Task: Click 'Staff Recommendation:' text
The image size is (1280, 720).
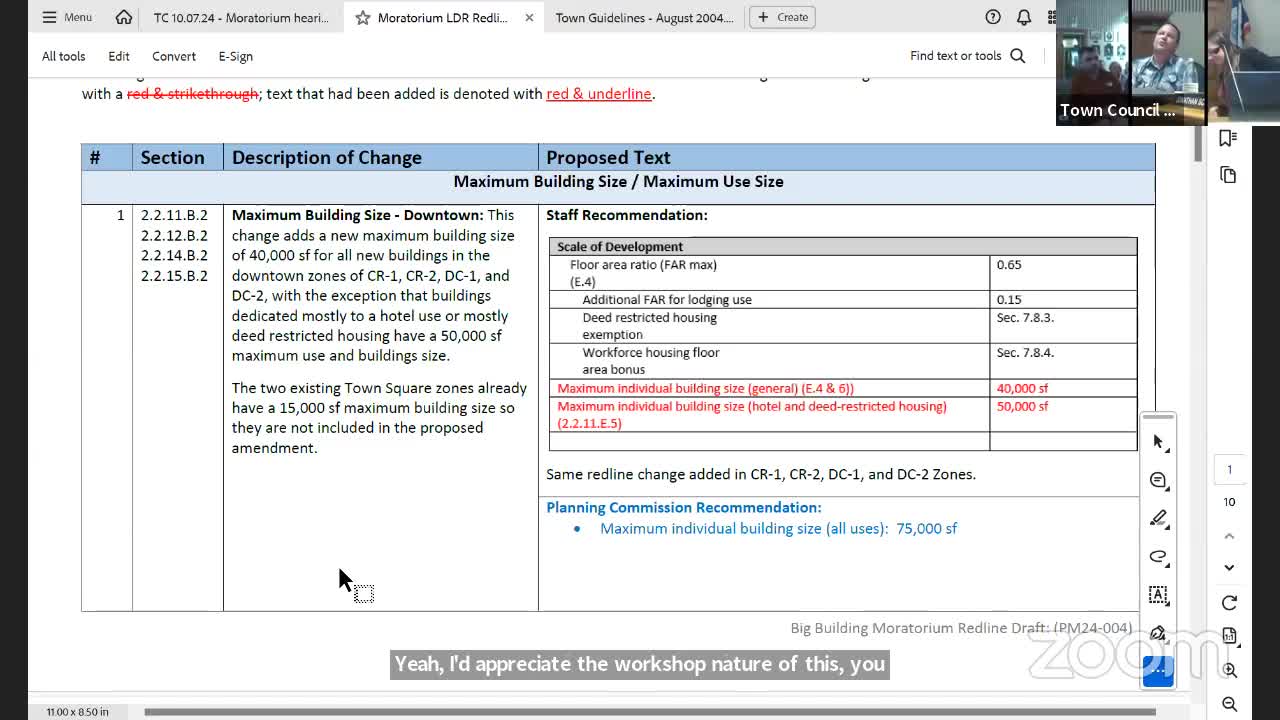Action: point(627,215)
